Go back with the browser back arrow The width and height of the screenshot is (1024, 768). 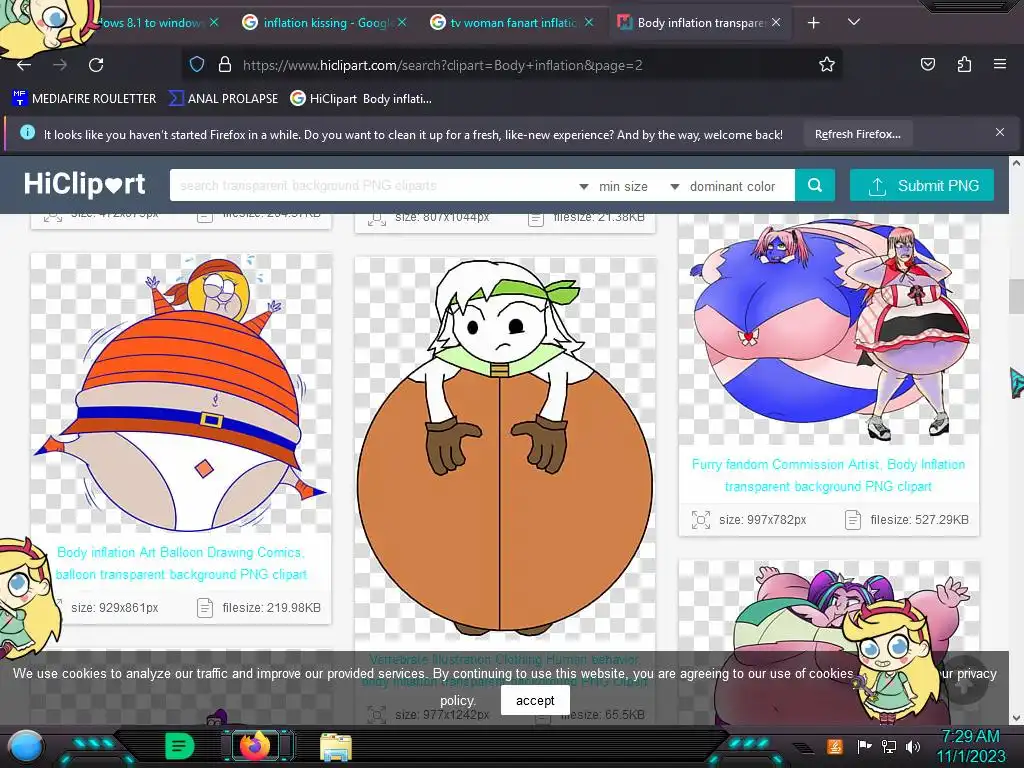click(24, 65)
